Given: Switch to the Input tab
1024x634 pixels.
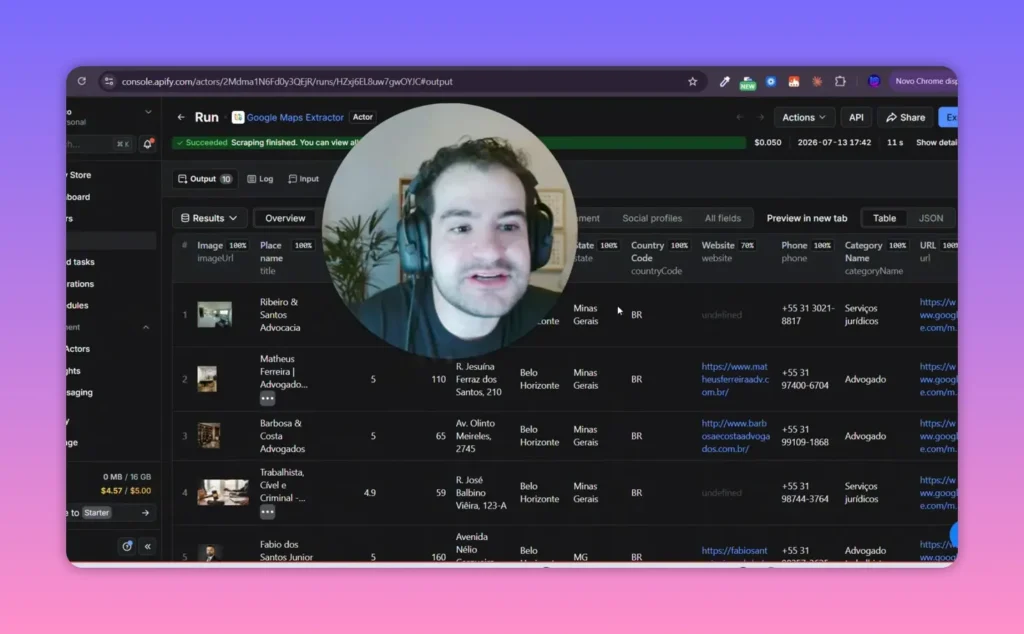Looking at the screenshot, I should click(x=304, y=179).
